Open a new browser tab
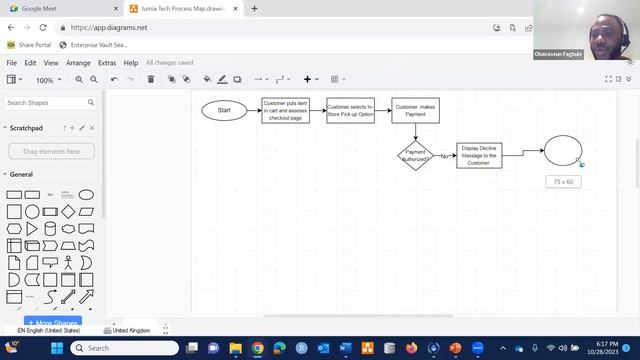 point(254,9)
